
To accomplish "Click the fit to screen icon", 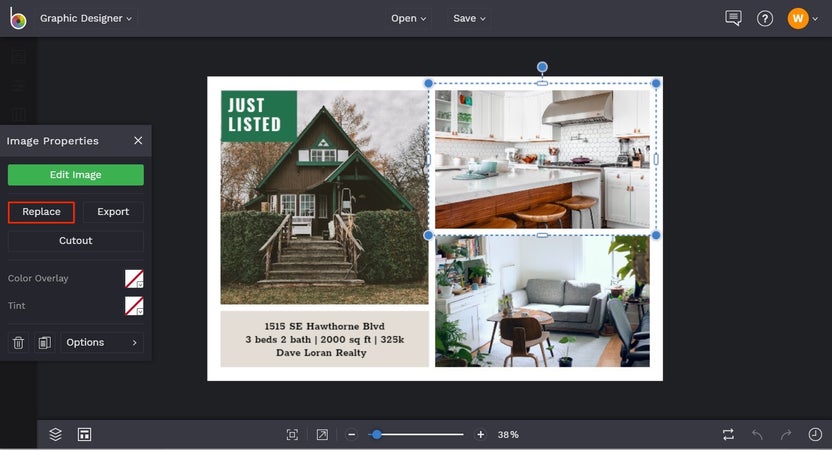I will pyautogui.click(x=292, y=435).
